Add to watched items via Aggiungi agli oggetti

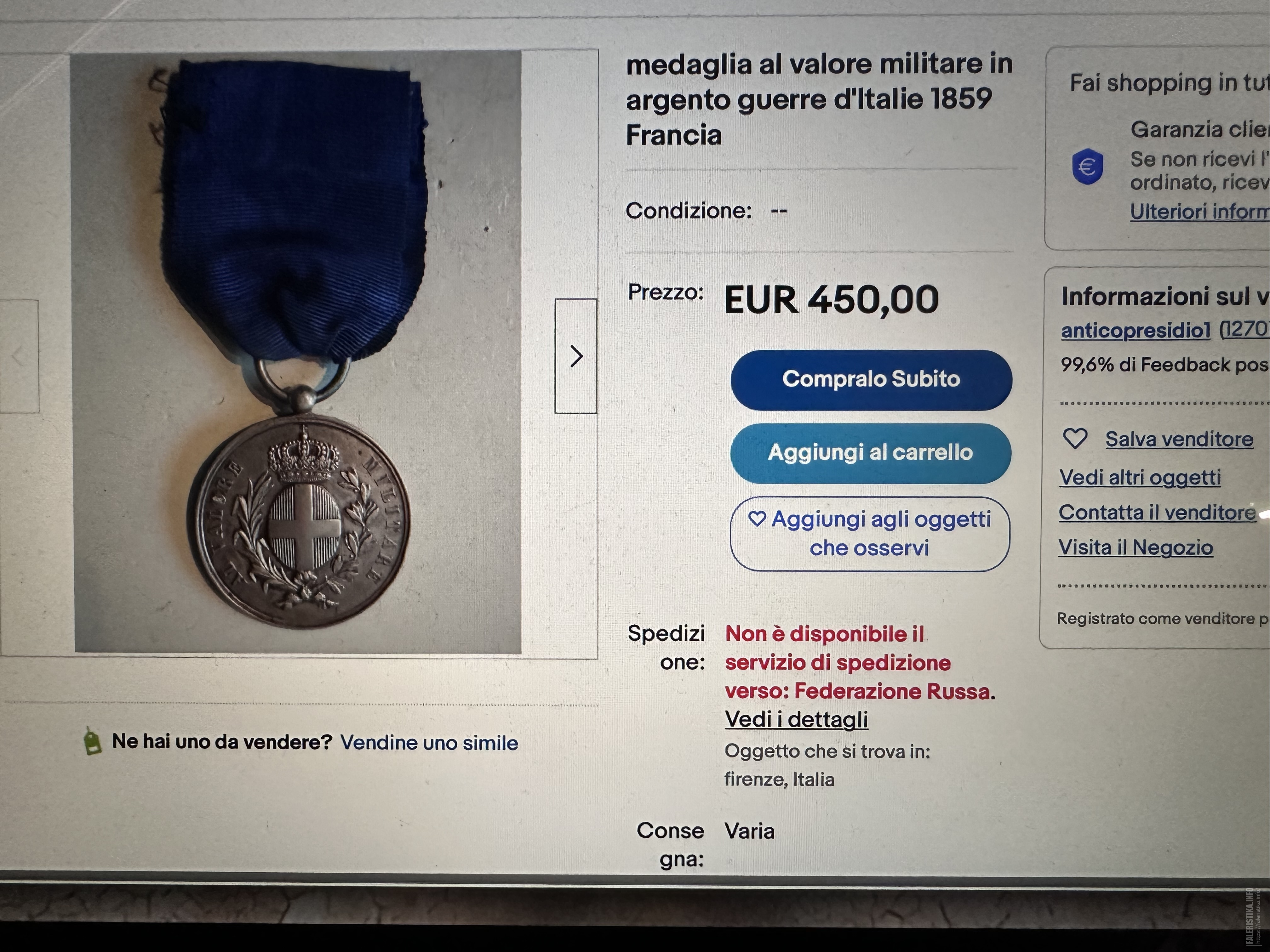click(x=870, y=534)
